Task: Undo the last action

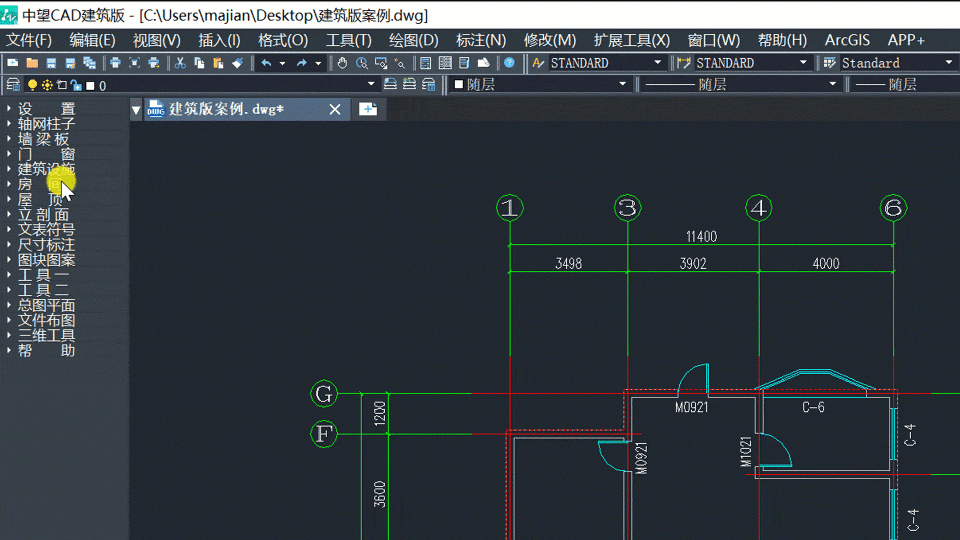Action: 266,63
